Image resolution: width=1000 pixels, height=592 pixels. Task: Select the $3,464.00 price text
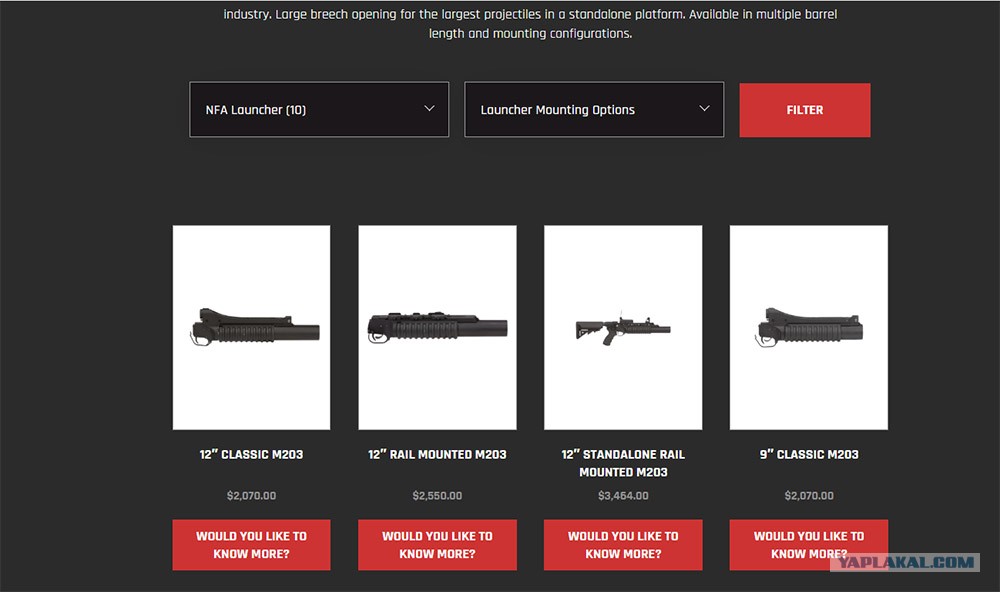623,496
